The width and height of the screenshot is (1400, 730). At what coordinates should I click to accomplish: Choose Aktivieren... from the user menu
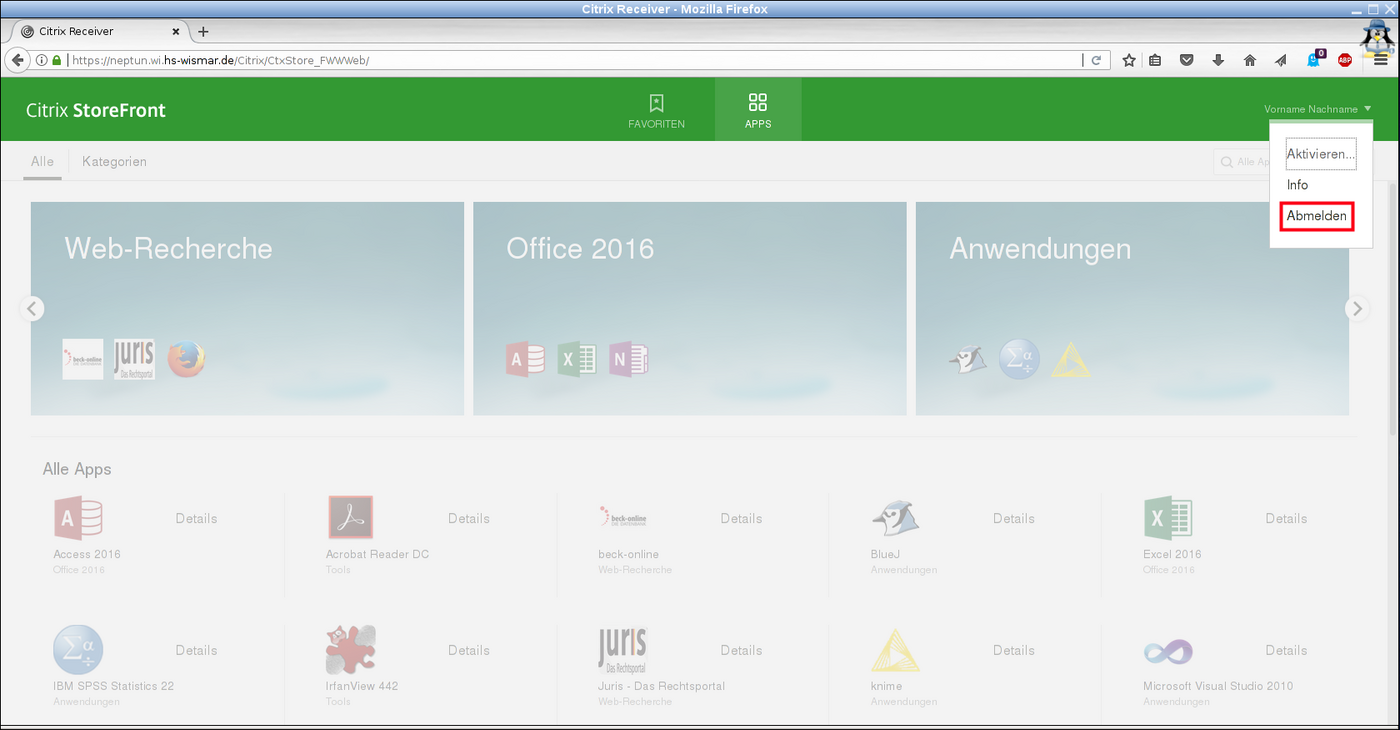[x=1320, y=154]
